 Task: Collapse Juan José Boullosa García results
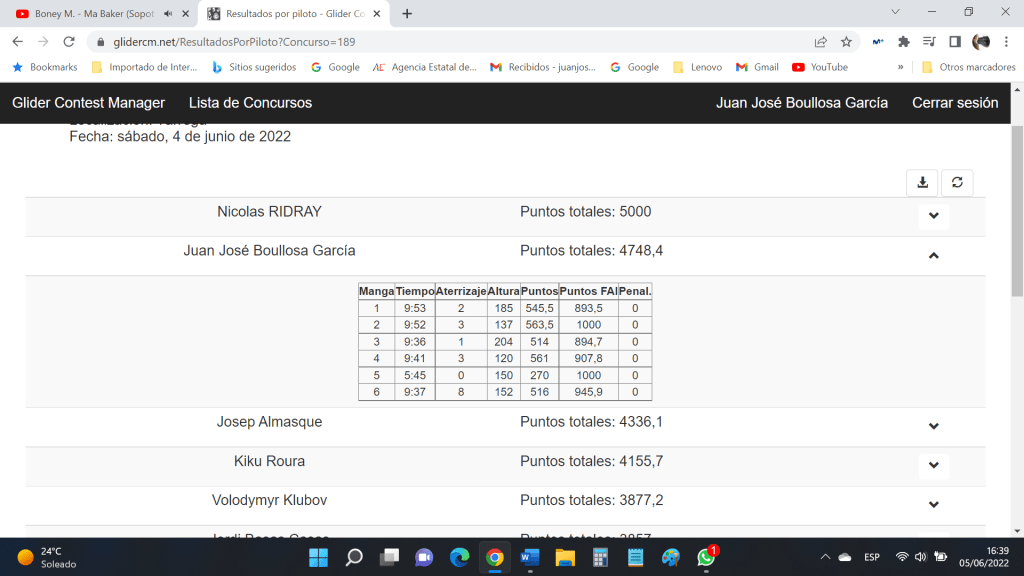pyautogui.click(x=933, y=256)
